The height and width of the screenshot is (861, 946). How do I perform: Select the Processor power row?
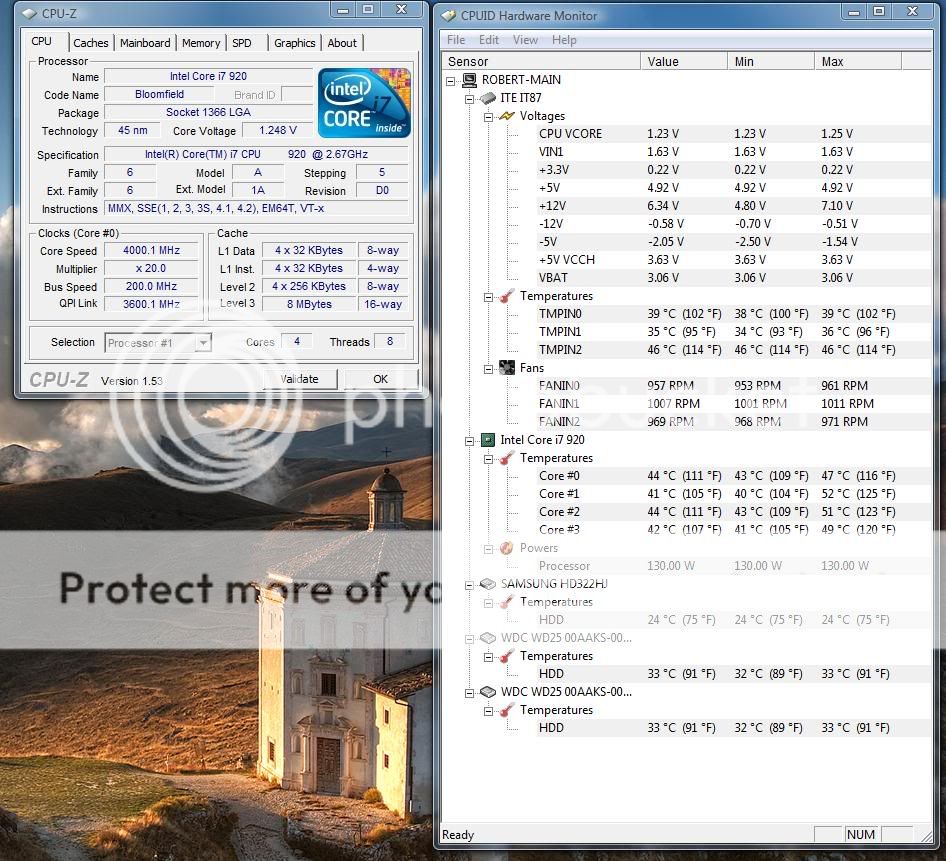click(733, 566)
